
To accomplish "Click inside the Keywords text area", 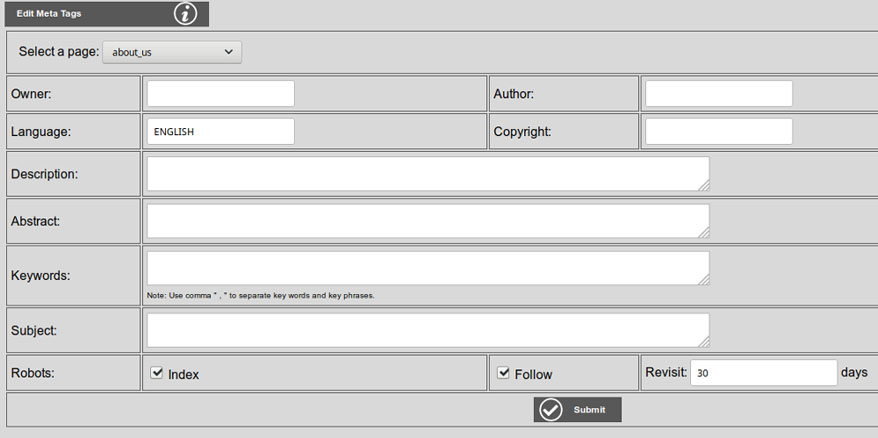I will click(427, 268).
